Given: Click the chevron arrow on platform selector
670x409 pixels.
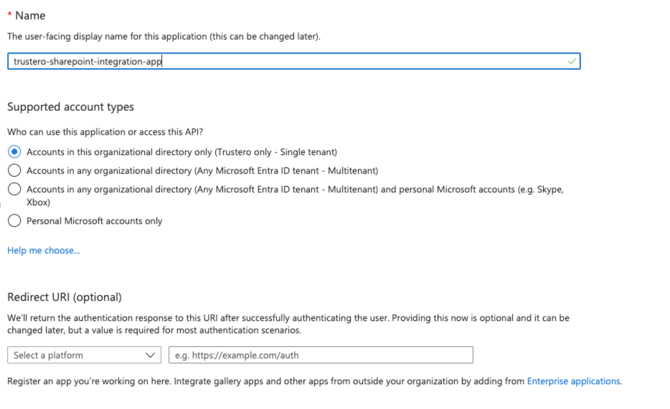Looking at the screenshot, I should [150, 355].
